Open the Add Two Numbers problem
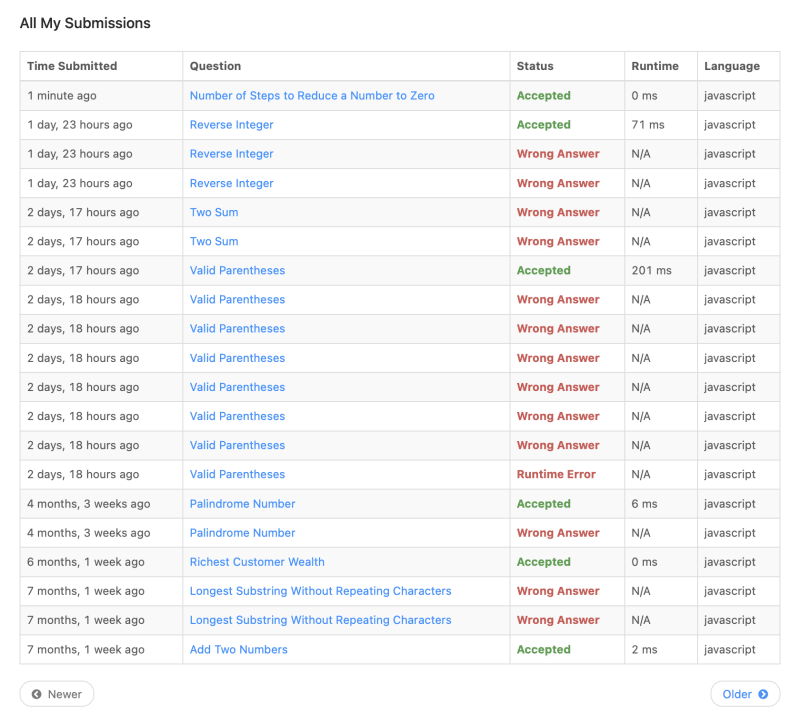The width and height of the screenshot is (800, 723). (x=238, y=649)
